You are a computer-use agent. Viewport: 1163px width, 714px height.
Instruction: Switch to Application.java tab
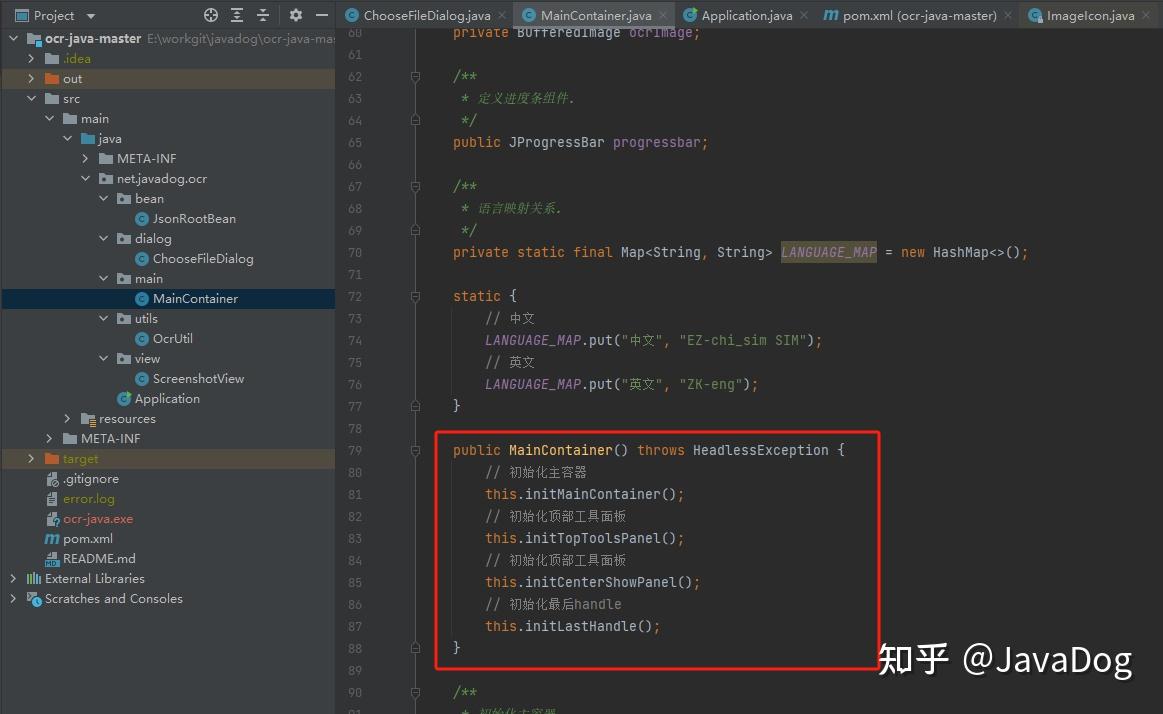click(x=746, y=16)
